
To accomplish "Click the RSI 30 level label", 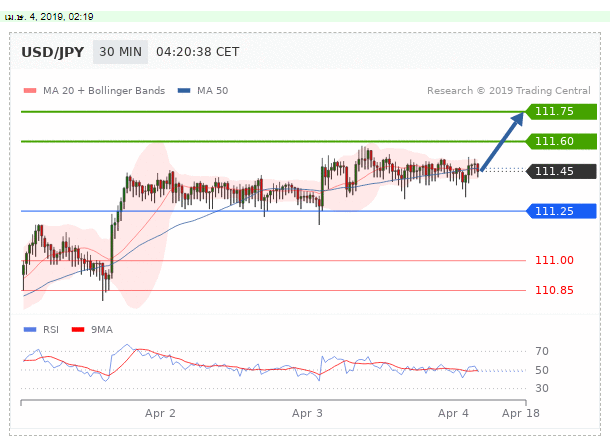I will (x=542, y=388).
